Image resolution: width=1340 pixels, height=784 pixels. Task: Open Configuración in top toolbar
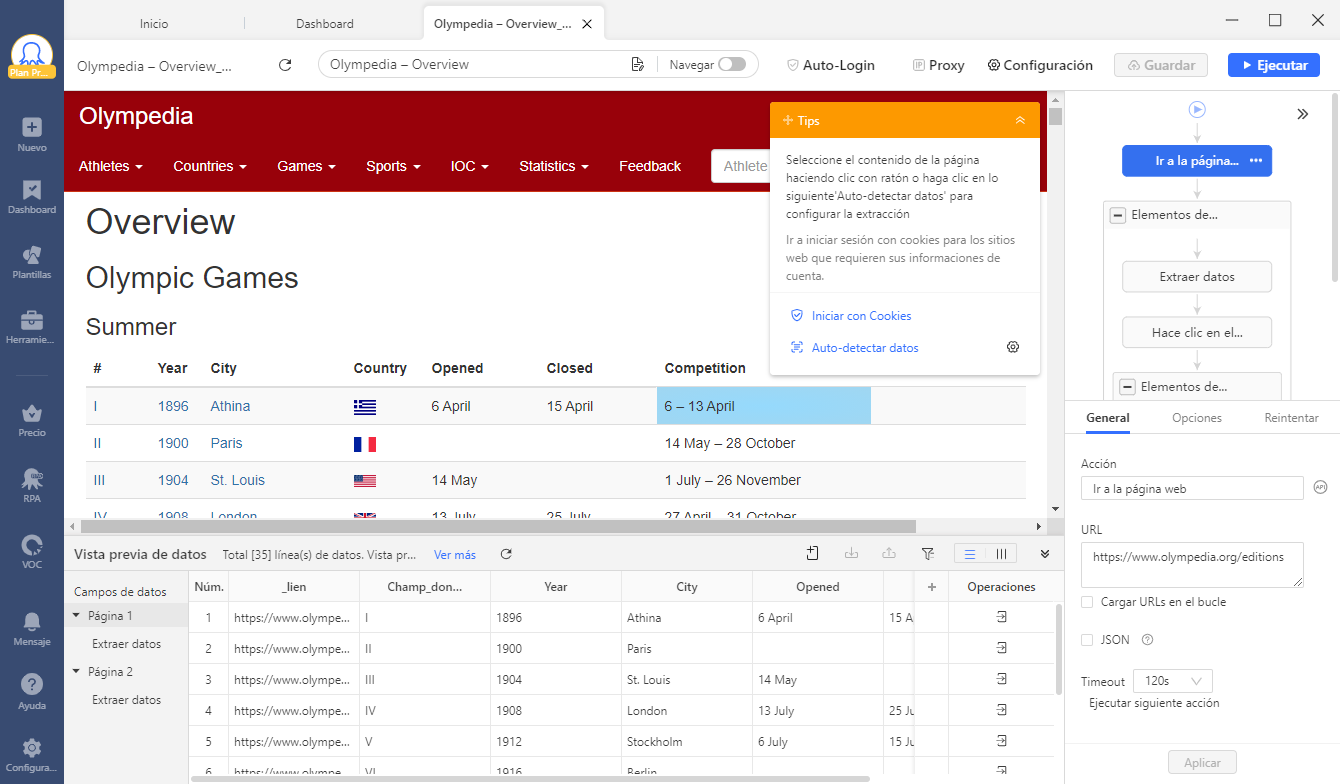click(x=1040, y=65)
